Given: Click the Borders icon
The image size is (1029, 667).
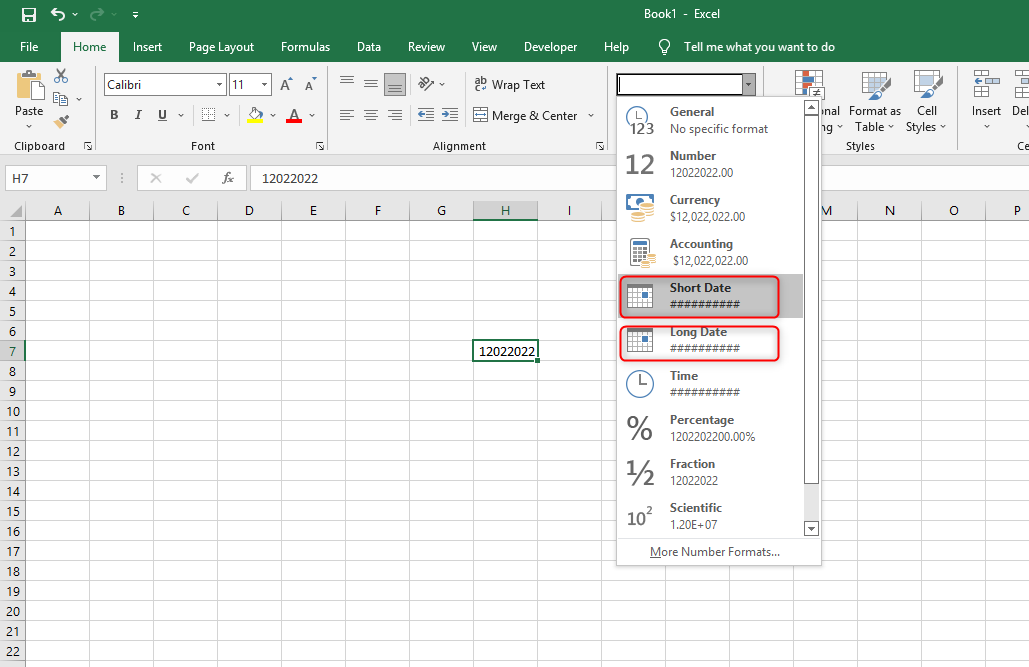Looking at the screenshot, I should click(x=208, y=115).
